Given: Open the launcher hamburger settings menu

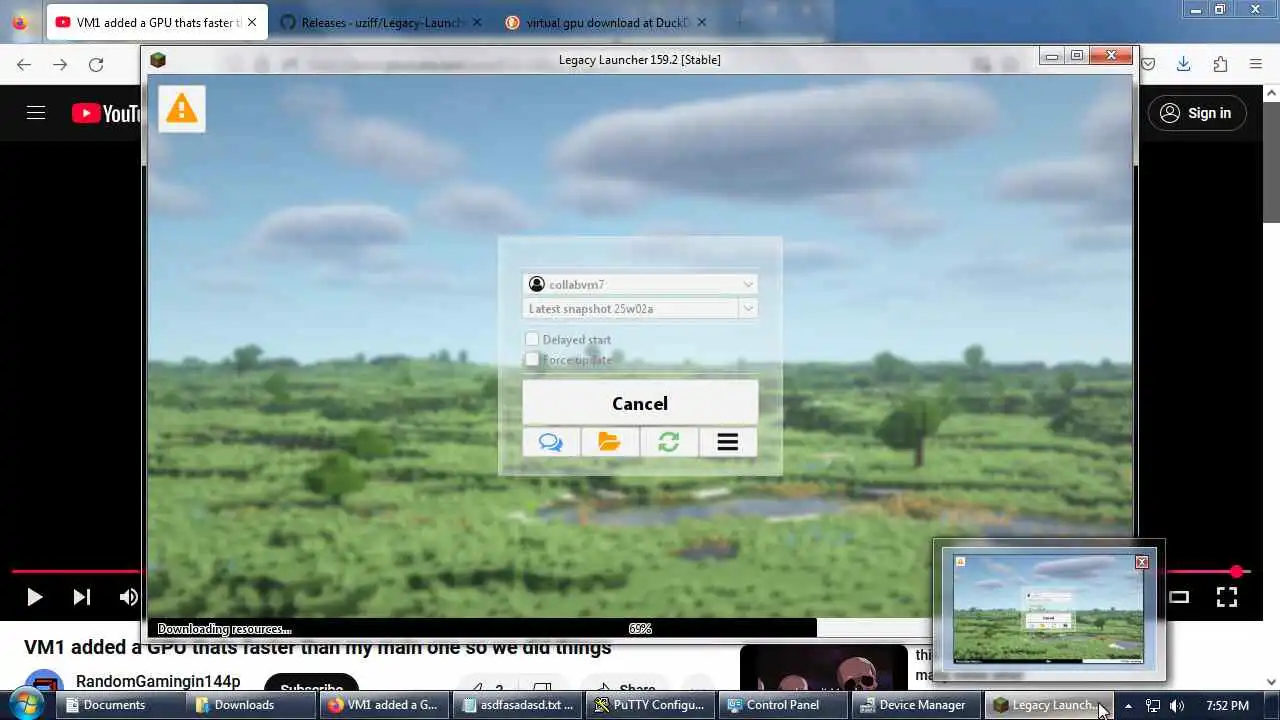Looking at the screenshot, I should tap(728, 442).
